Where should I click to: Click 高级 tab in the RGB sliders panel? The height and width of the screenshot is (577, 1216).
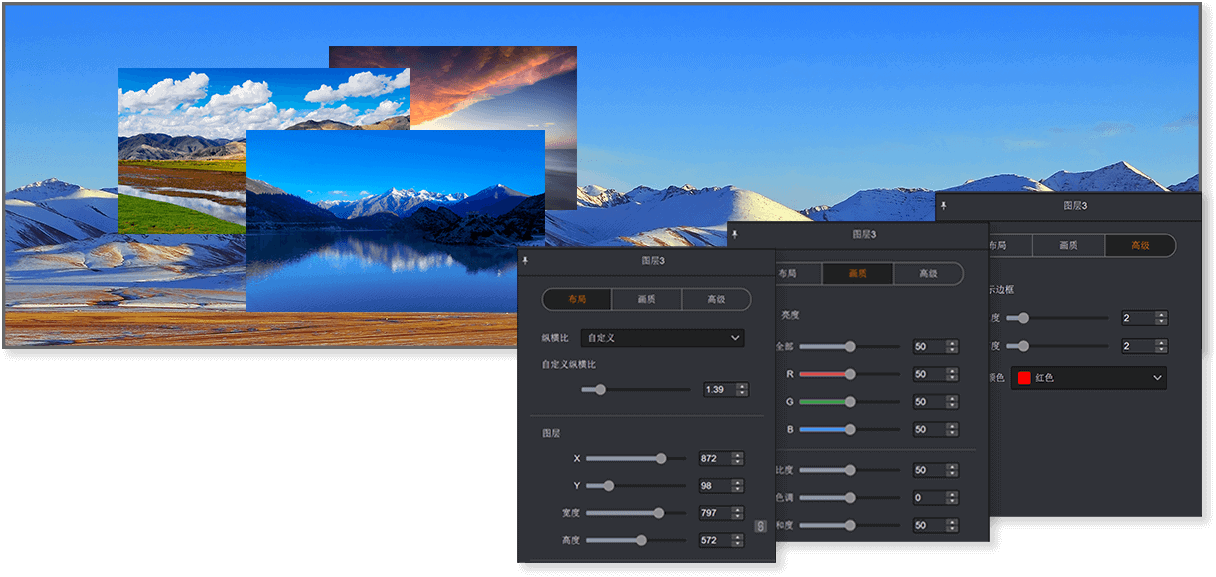tap(928, 273)
